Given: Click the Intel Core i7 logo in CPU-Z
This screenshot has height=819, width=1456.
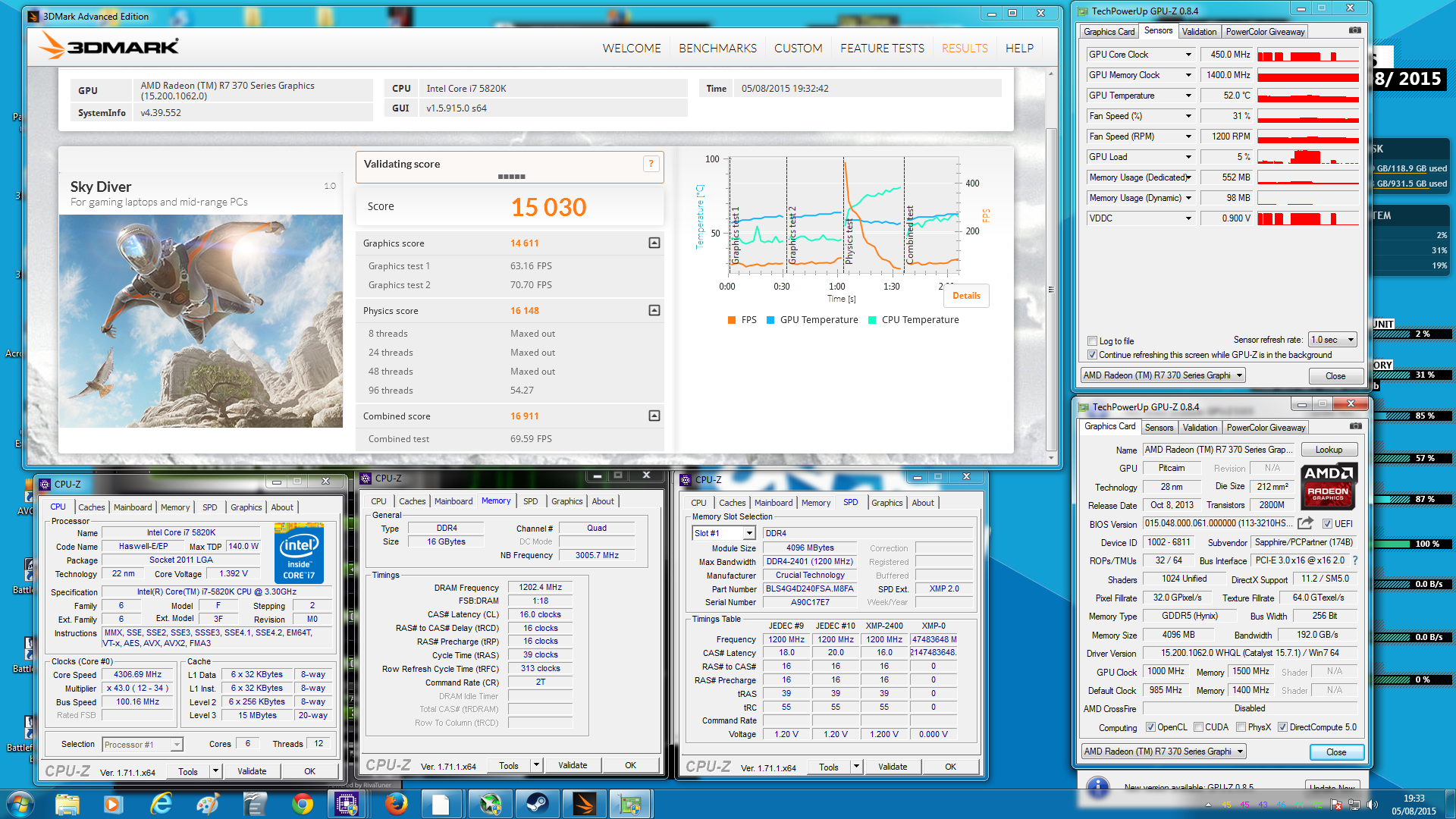Looking at the screenshot, I should (x=299, y=553).
